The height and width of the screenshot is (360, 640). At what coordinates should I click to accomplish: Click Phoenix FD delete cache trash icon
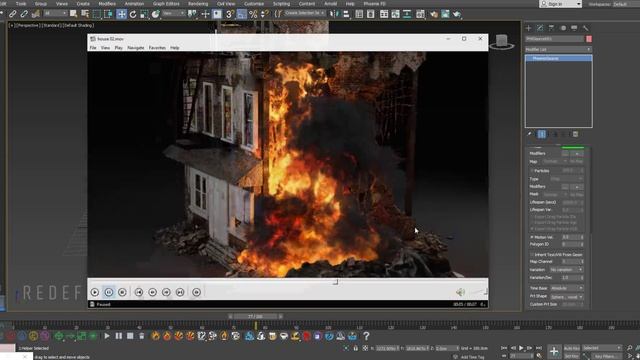tap(142, 336)
